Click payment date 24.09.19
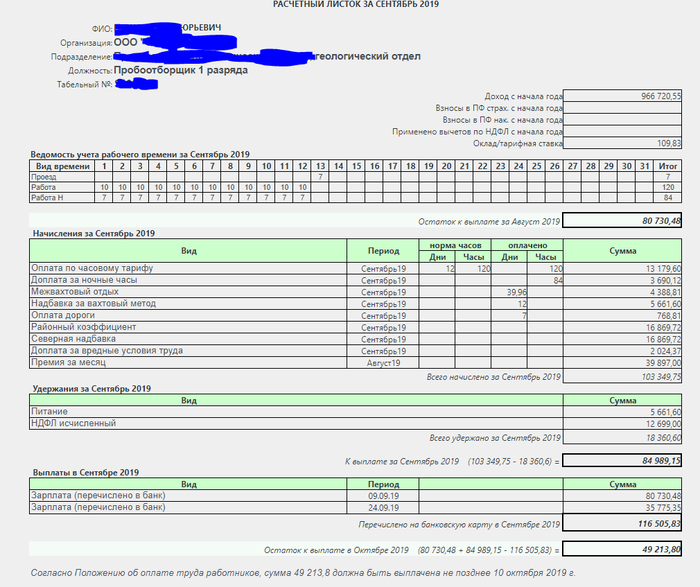 383,508
